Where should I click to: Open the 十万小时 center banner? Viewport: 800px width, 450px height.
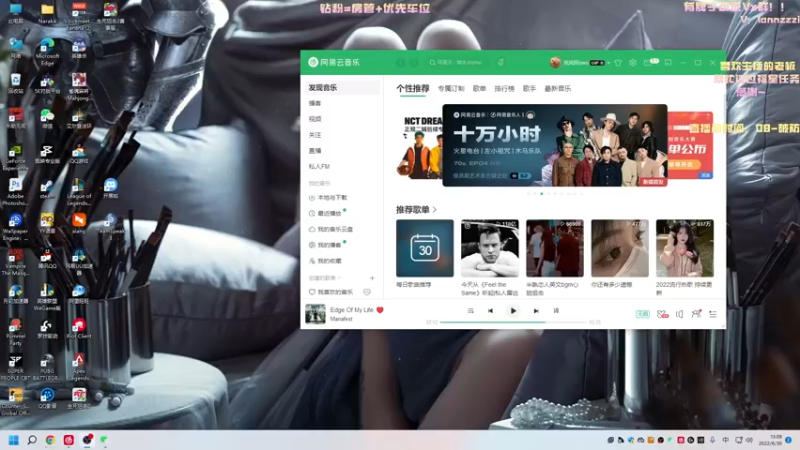coord(555,145)
